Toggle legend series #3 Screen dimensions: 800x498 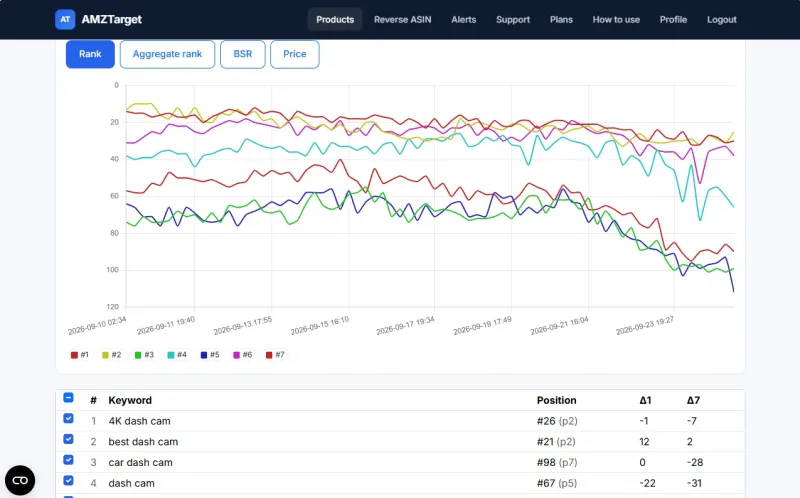(x=144, y=355)
